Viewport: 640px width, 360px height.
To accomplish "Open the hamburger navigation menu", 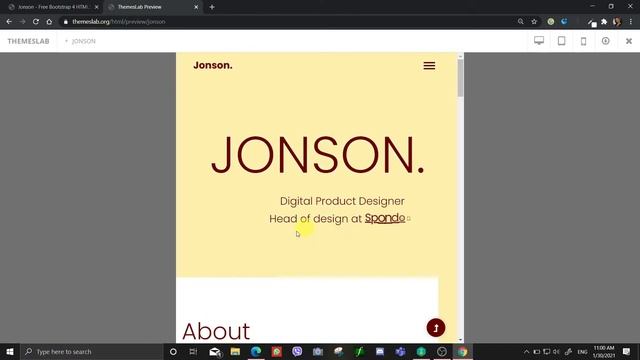I will tap(429, 65).
